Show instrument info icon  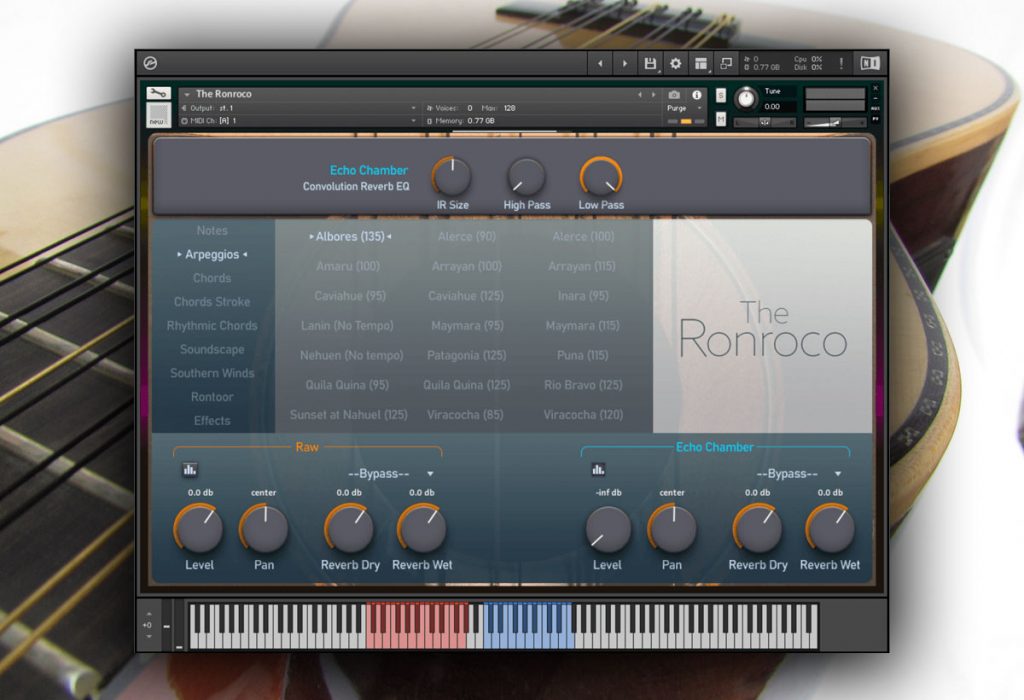point(697,95)
